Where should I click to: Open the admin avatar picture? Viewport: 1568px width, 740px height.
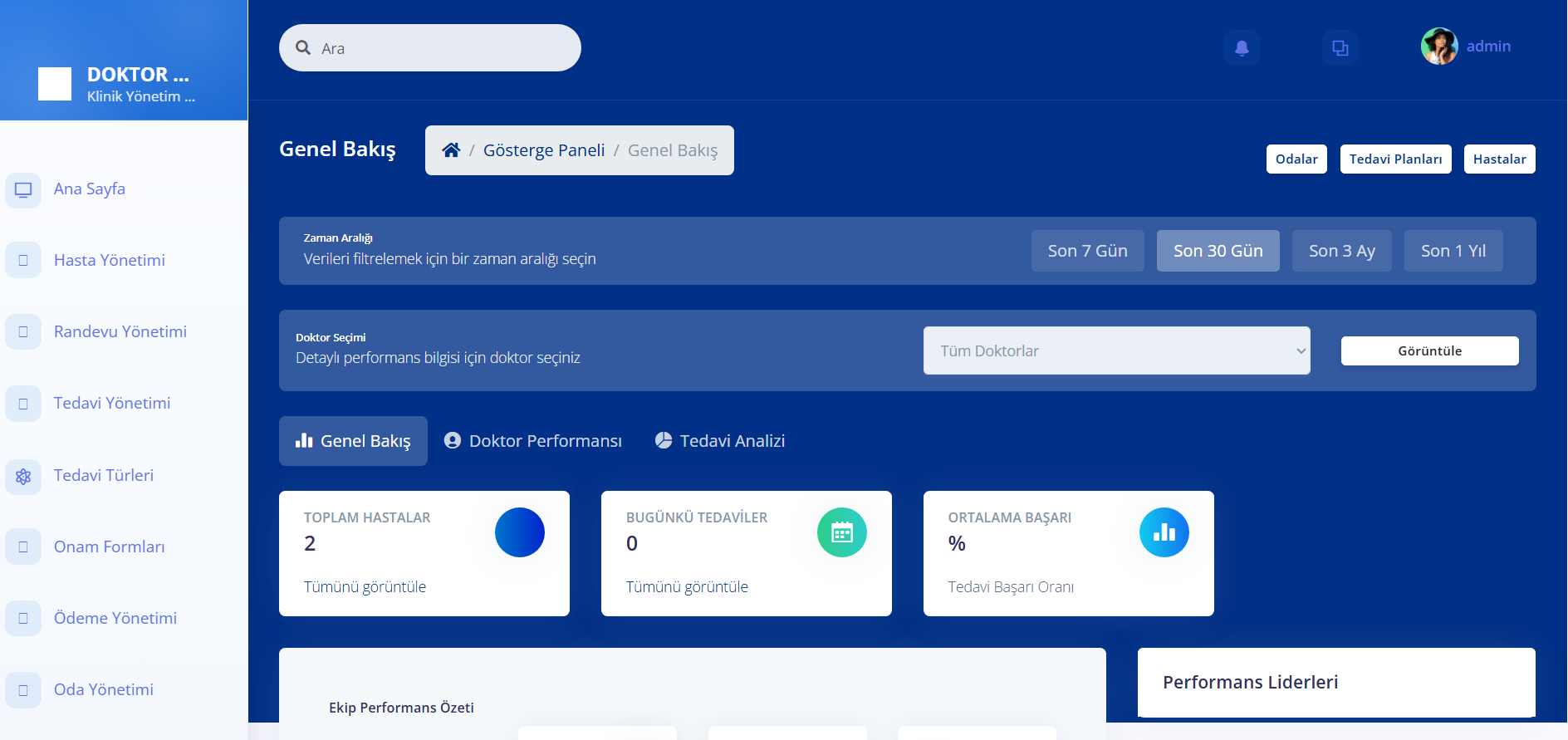[x=1439, y=47]
